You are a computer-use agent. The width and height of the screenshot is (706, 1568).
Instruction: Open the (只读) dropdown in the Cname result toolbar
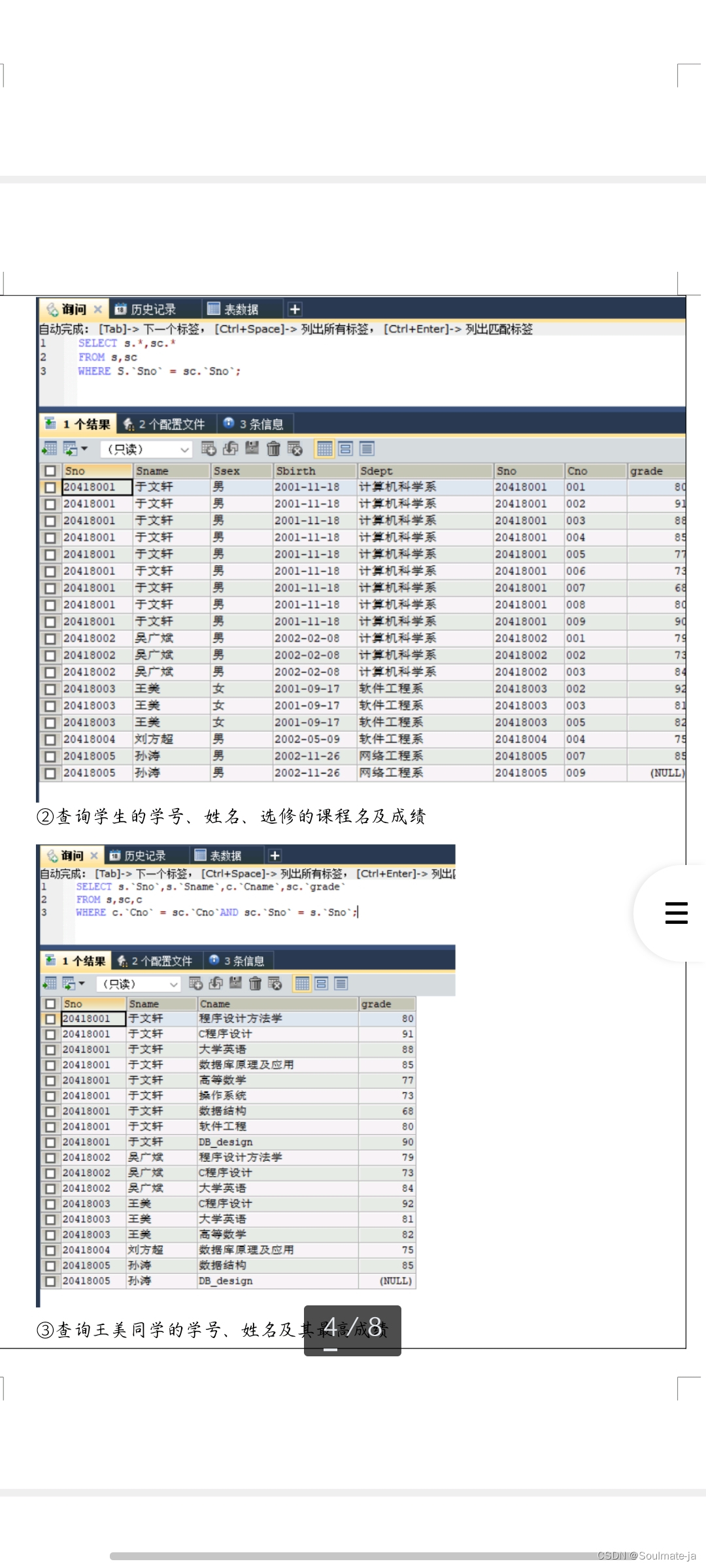click(138, 984)
